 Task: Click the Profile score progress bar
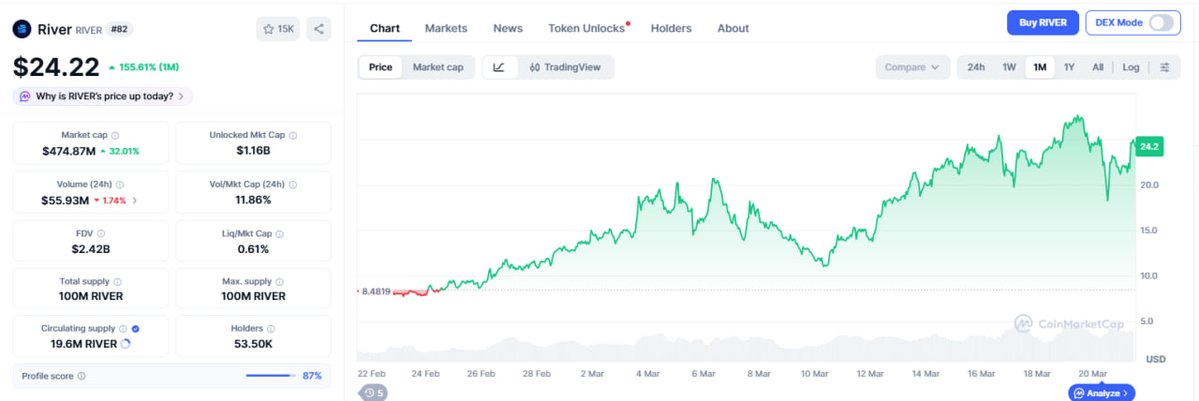click(271, 376)
